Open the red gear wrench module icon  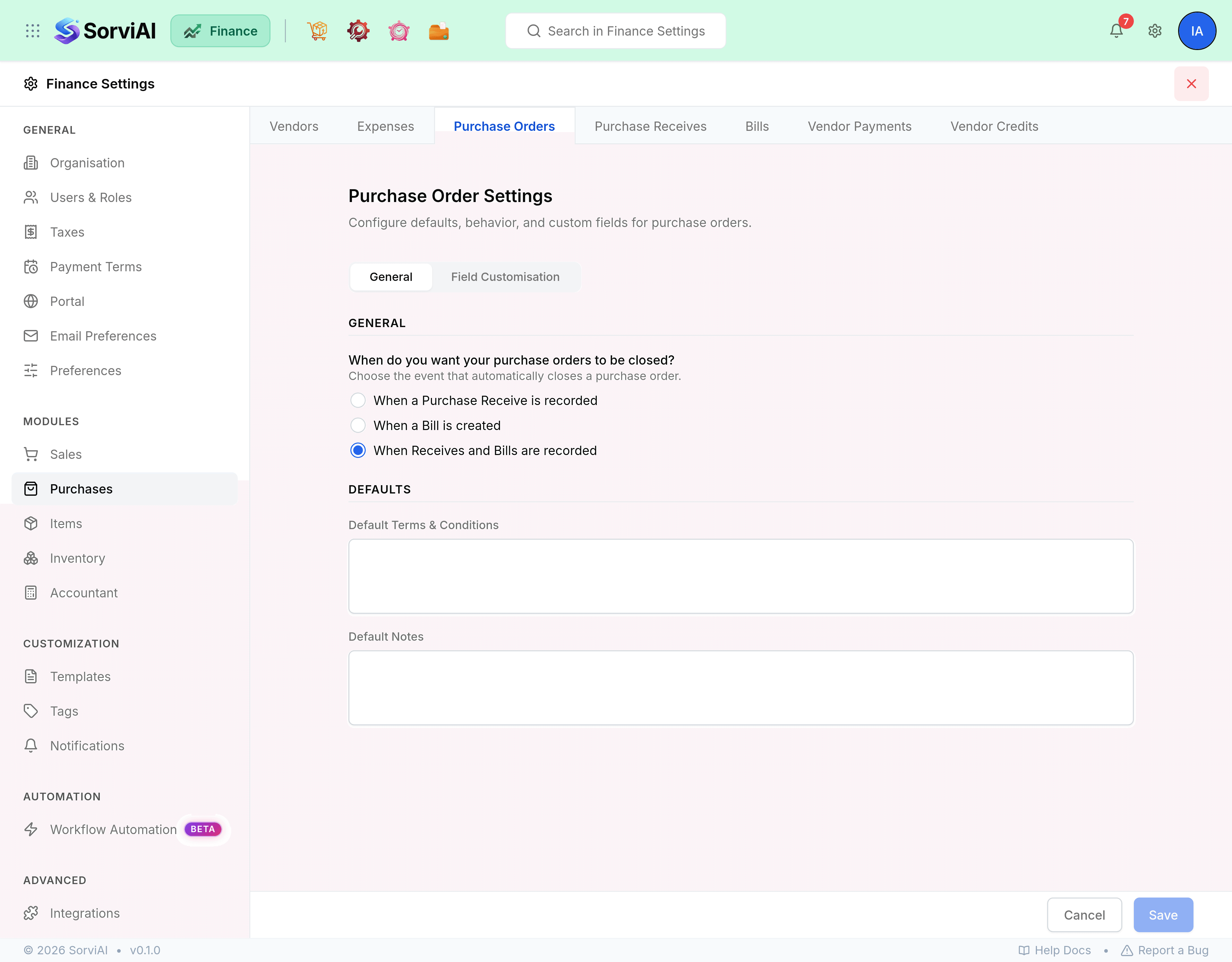click(x=358, y=31)
